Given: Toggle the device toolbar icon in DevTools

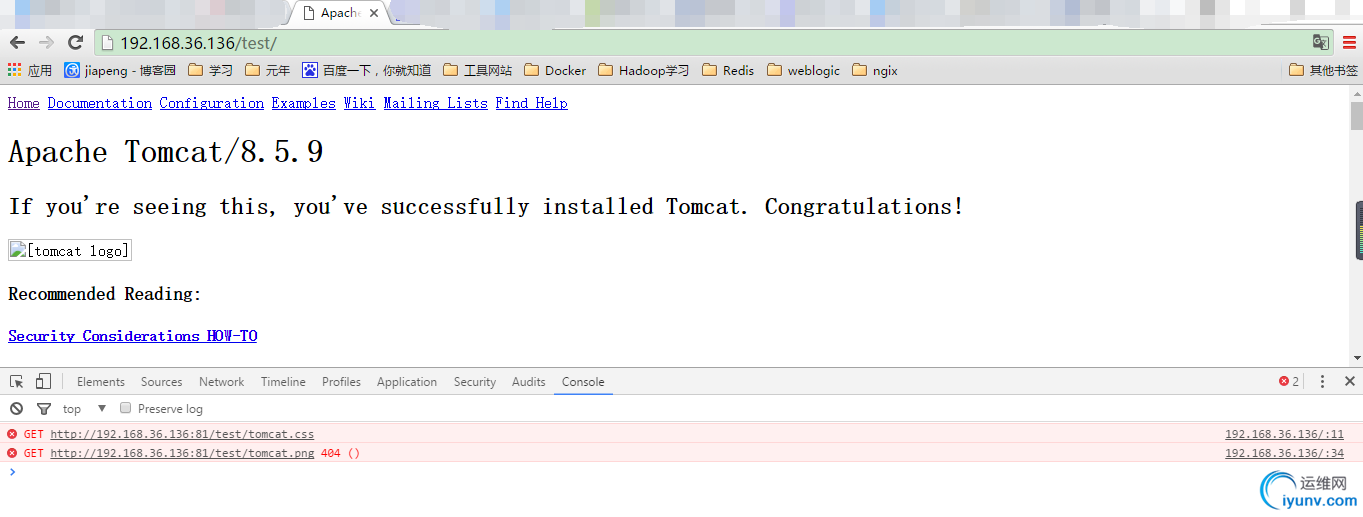Looking at the screenshot, I should pyautogui.click(x=43, y=381).
